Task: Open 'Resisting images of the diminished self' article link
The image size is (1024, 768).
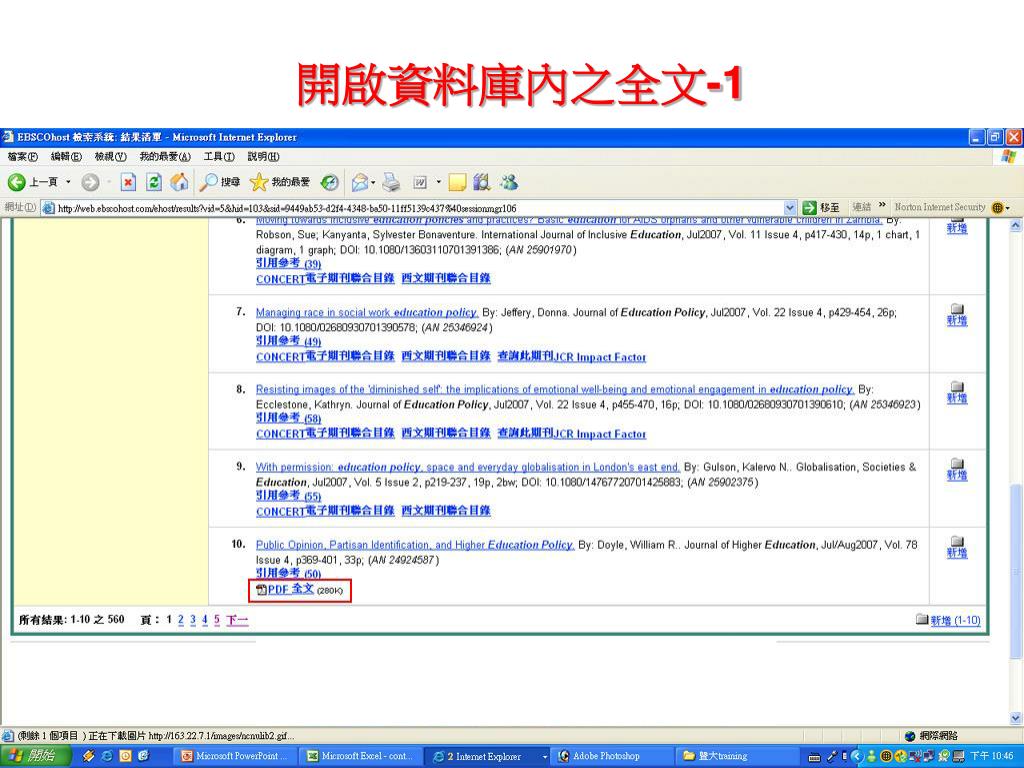Action: click(x=554, y=389)
